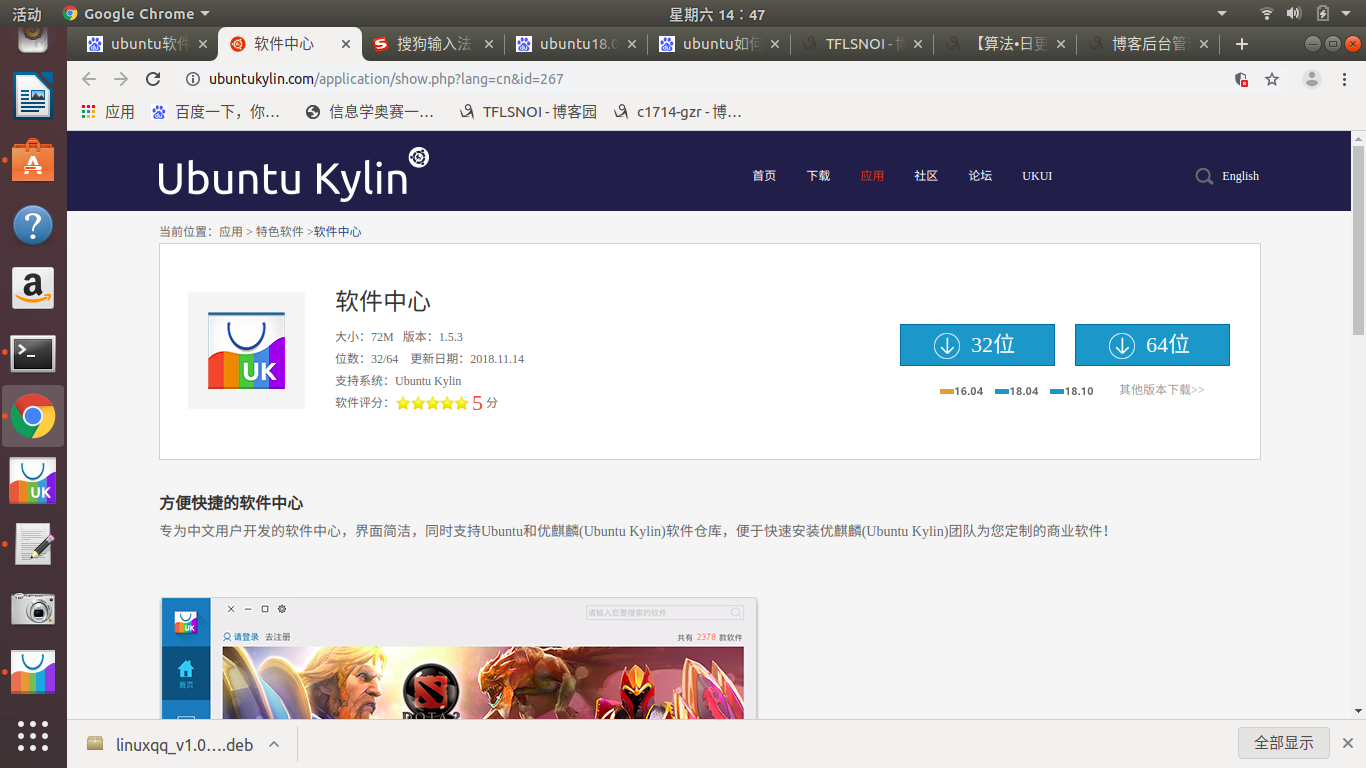Go back using the browser back arrow

coord(90,79)
